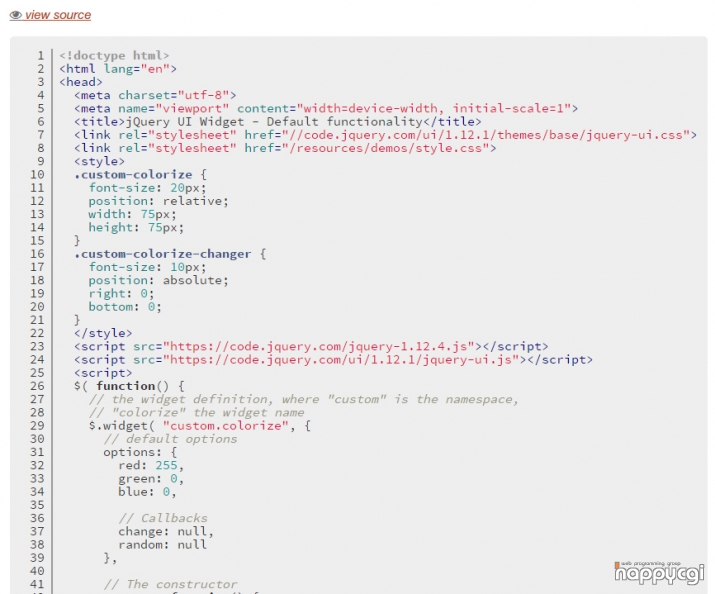Image resolution: width=715 pixels, height=594 pixels.
Task: Click the meta charset utf-8 line
Action: click(x=155, y=95)
